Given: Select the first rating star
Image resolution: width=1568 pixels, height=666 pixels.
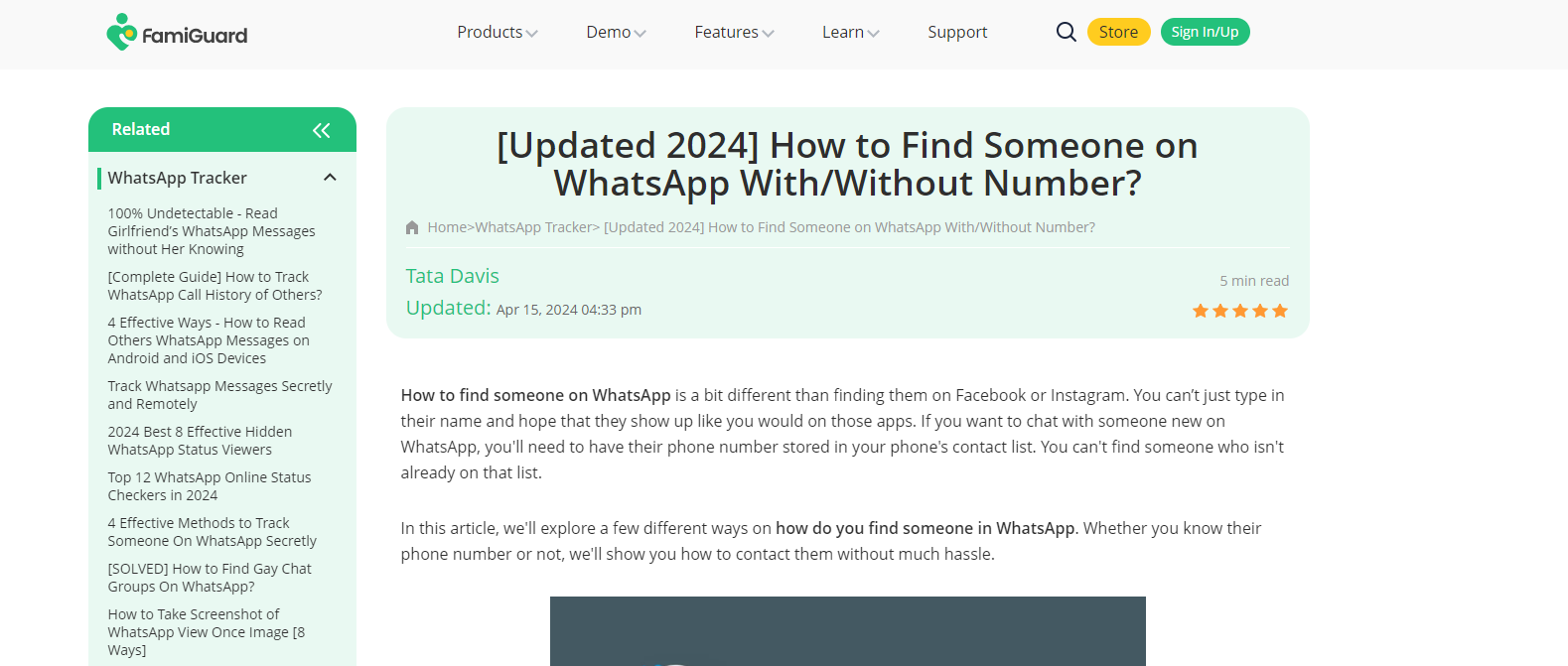Looking at the screenshot, I should [x=1201, y=311].
